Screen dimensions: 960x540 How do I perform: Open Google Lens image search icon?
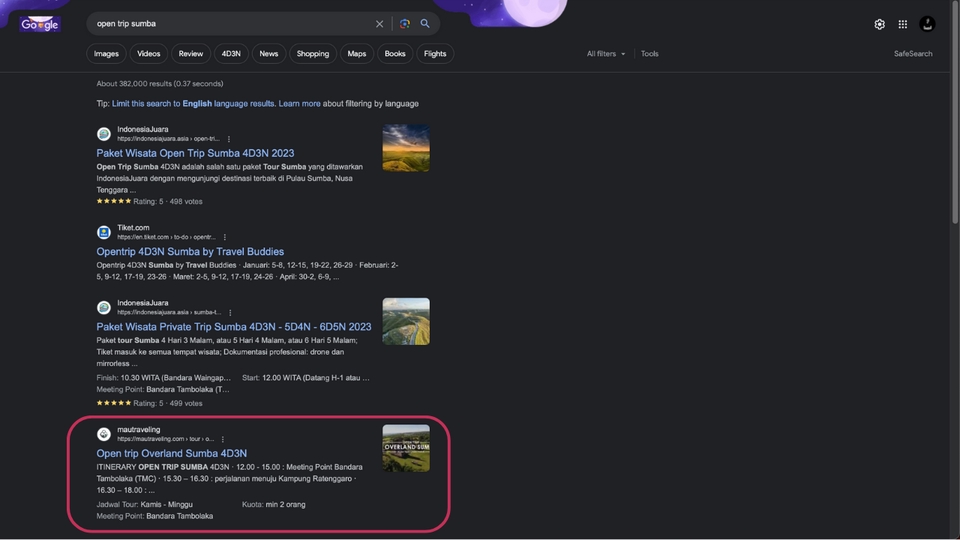(405, 24)
